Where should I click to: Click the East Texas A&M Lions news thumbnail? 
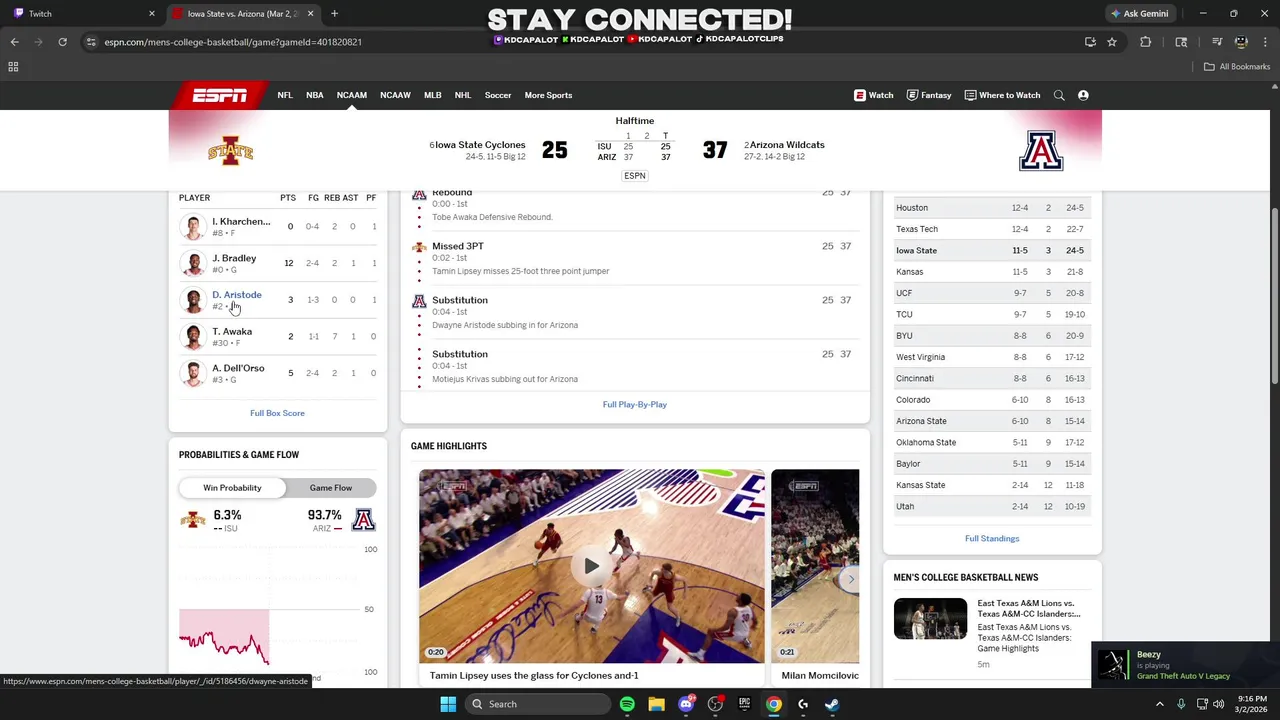pos(930,619)
